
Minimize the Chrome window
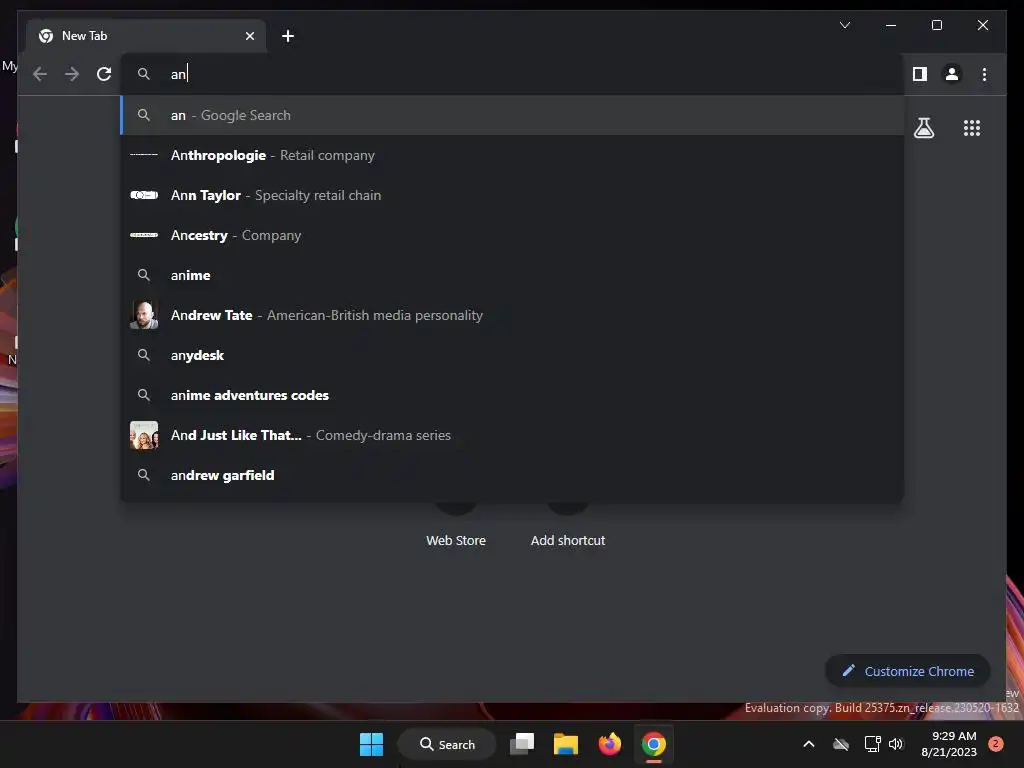(x=891, y=25)
